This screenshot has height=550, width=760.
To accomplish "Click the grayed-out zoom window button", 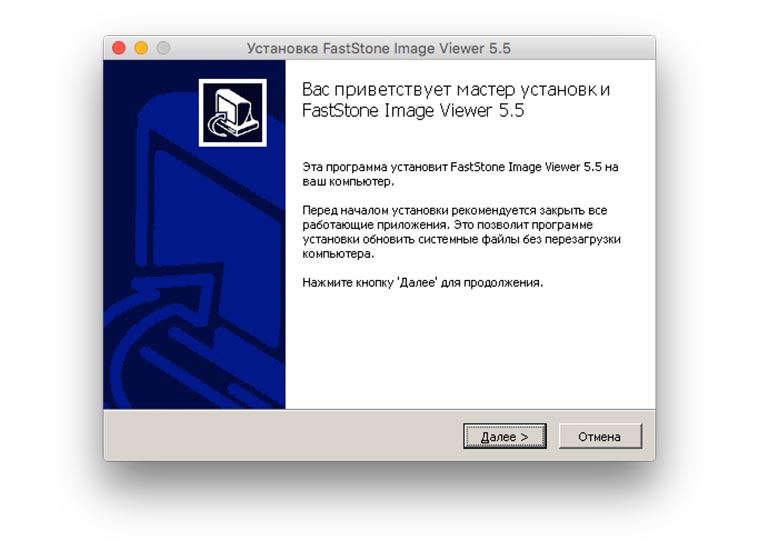I will (x=163, y=48).
